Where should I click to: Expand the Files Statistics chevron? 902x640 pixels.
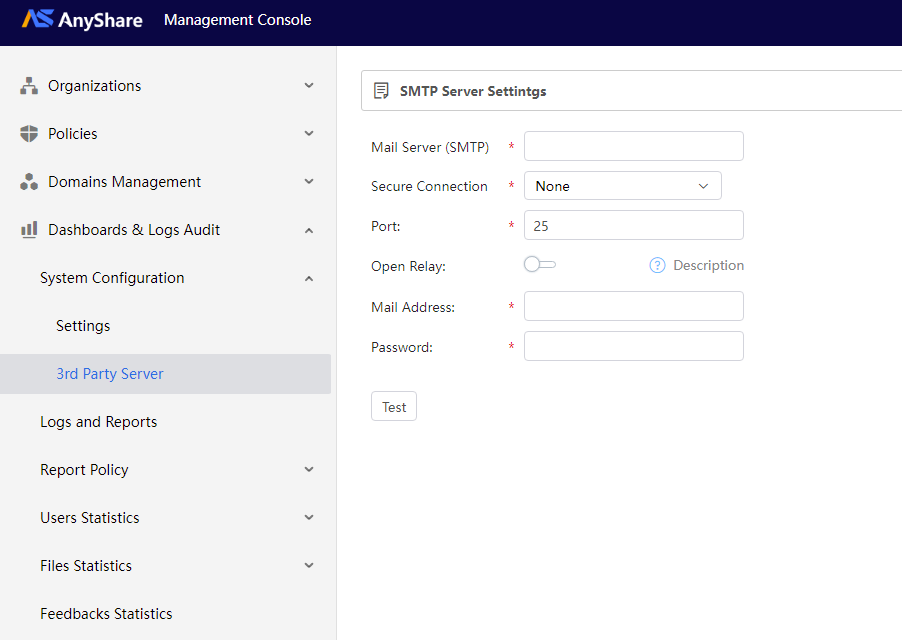[x=309, y=566]
